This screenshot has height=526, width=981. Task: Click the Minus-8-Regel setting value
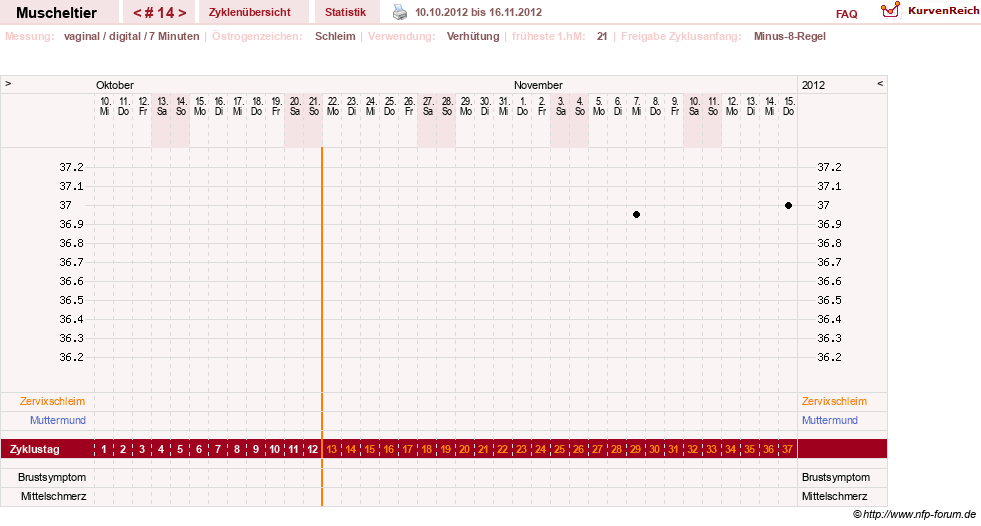pyautogui.click(x=790, y=36)
